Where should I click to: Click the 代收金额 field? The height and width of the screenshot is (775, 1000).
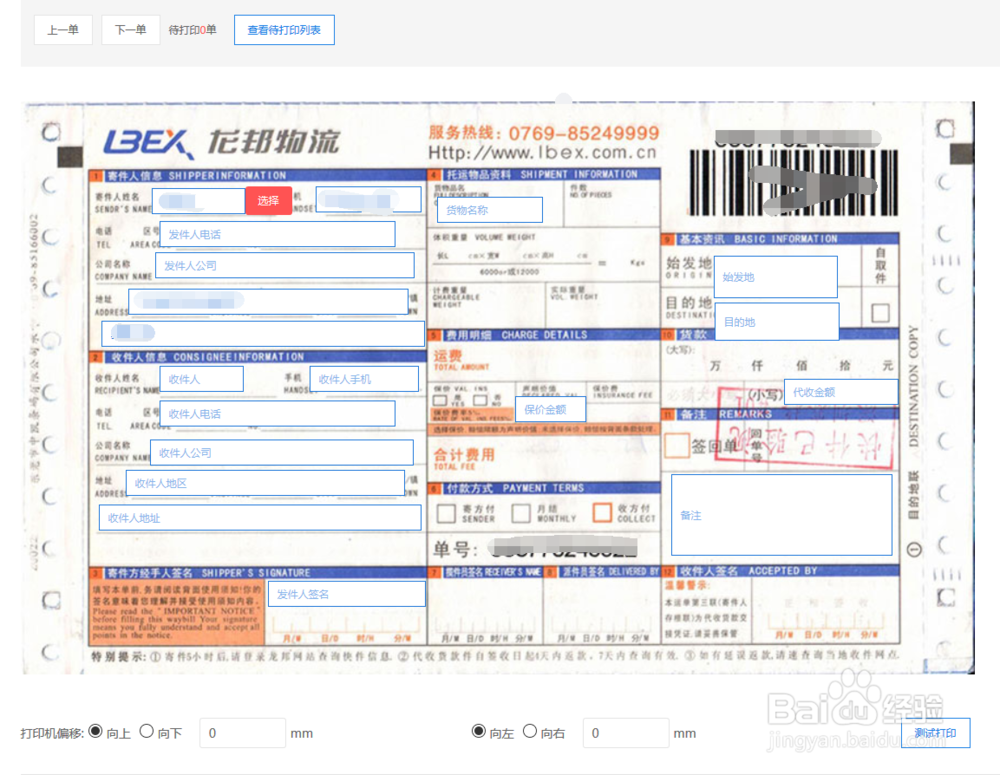coord(841,392)
